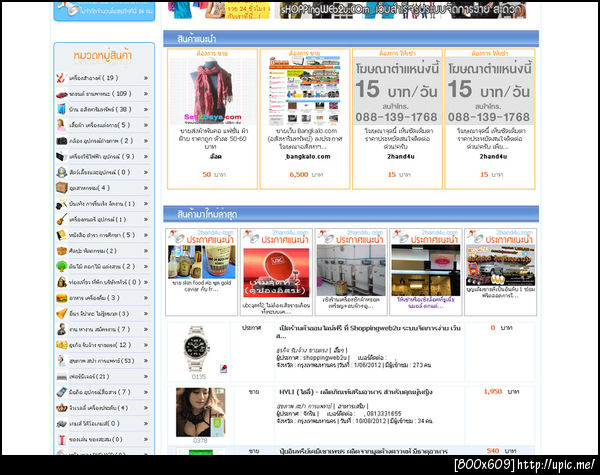Open the red toy collectibles icon
Image resolution: width=600 pixels, height=475 pixels.
click(x=62, y=439)
